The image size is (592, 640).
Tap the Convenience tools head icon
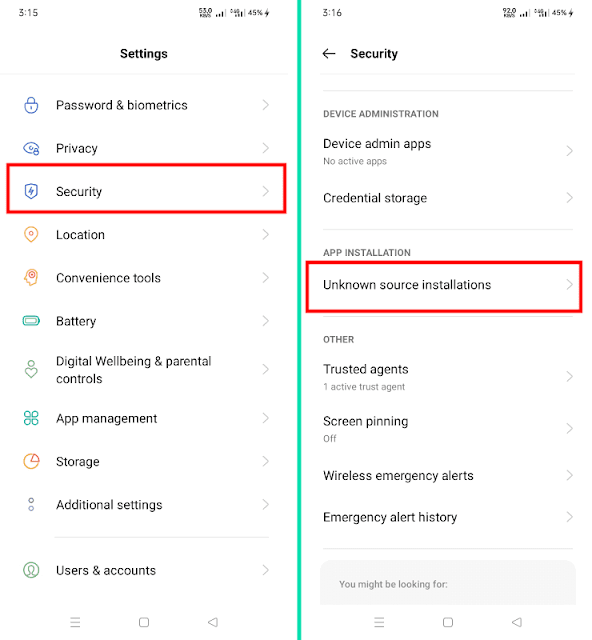point(31,278)
